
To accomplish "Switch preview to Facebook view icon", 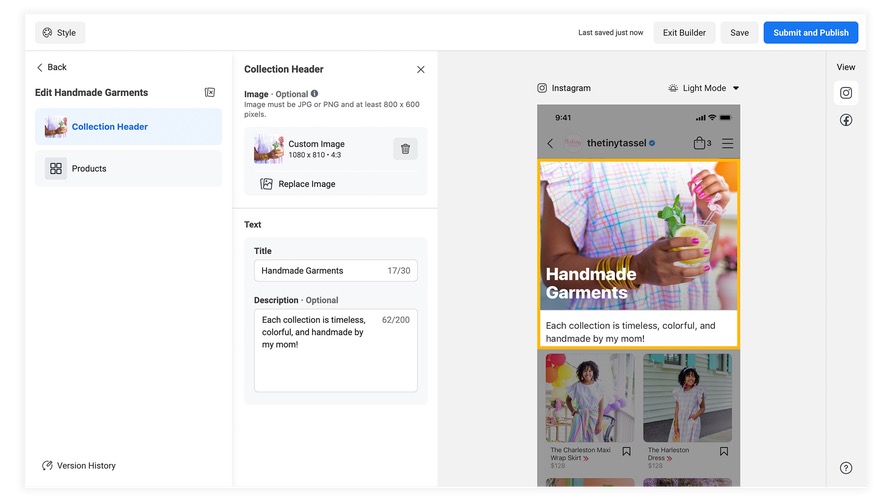I will click(846, 120).
